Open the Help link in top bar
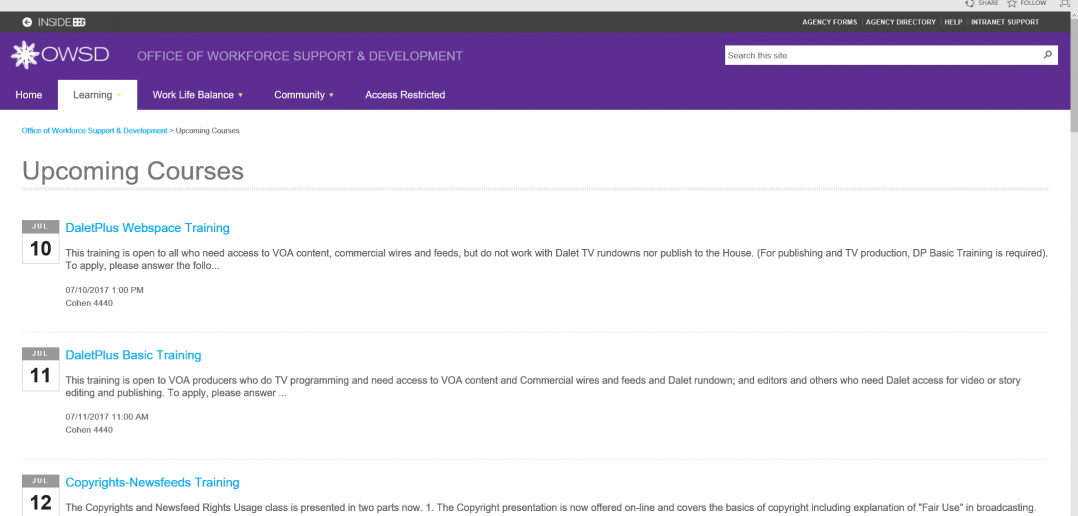The width and height of the screenshot is (1078, 516). pyautogui.click(x=953, y=22)
